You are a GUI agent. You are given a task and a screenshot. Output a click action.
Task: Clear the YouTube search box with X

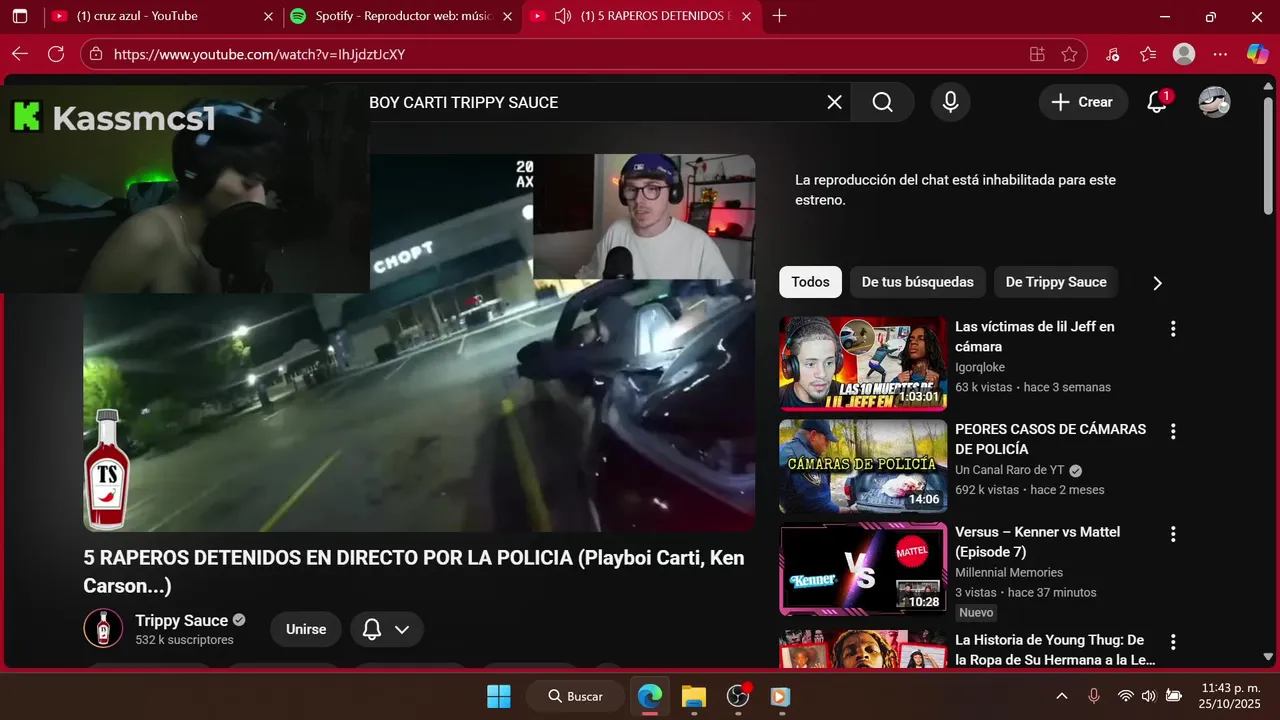(834, 102)
